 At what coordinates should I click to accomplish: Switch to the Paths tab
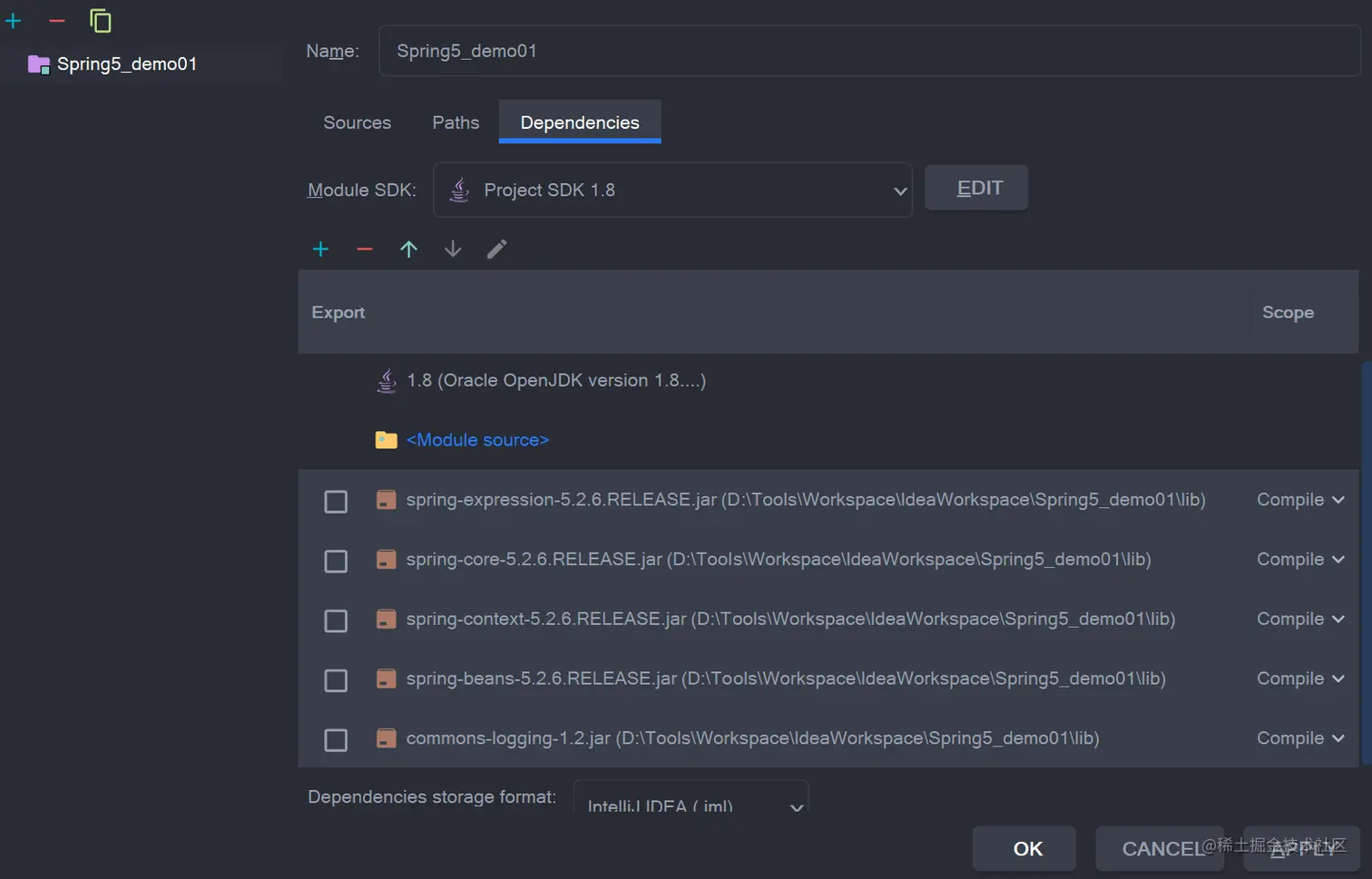(x=456, y=122)
